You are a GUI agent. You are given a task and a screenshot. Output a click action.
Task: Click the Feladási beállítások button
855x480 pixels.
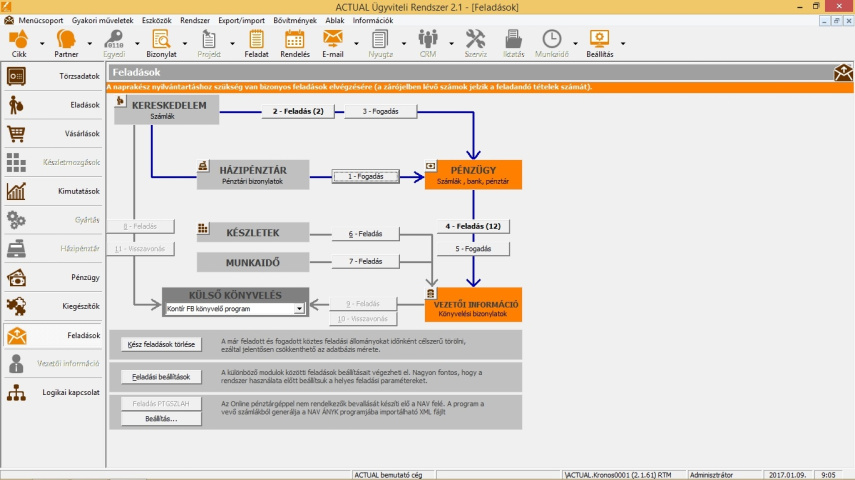click(162, 377)
